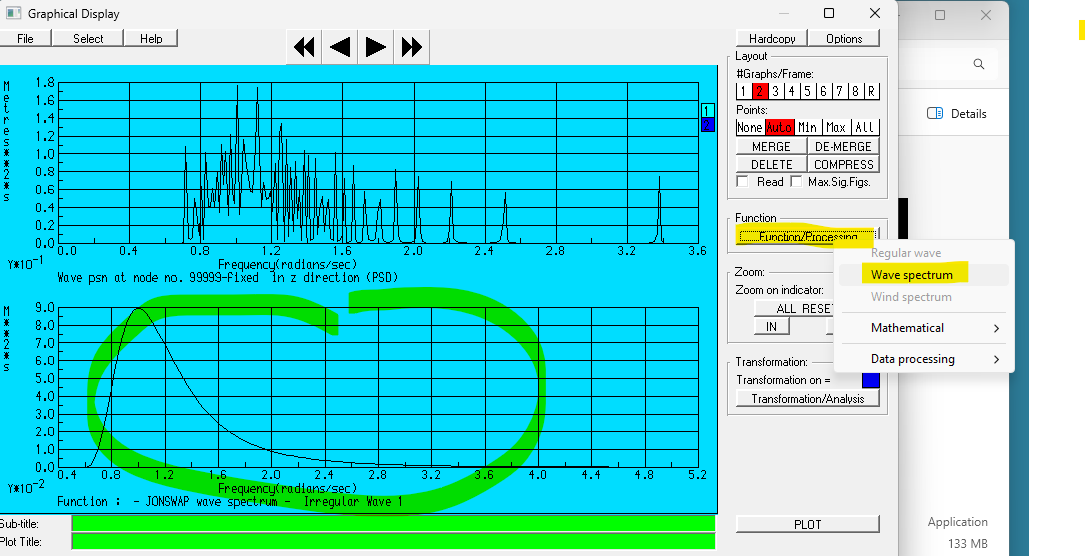Expand the Mathematical submenu

[923, 328]
